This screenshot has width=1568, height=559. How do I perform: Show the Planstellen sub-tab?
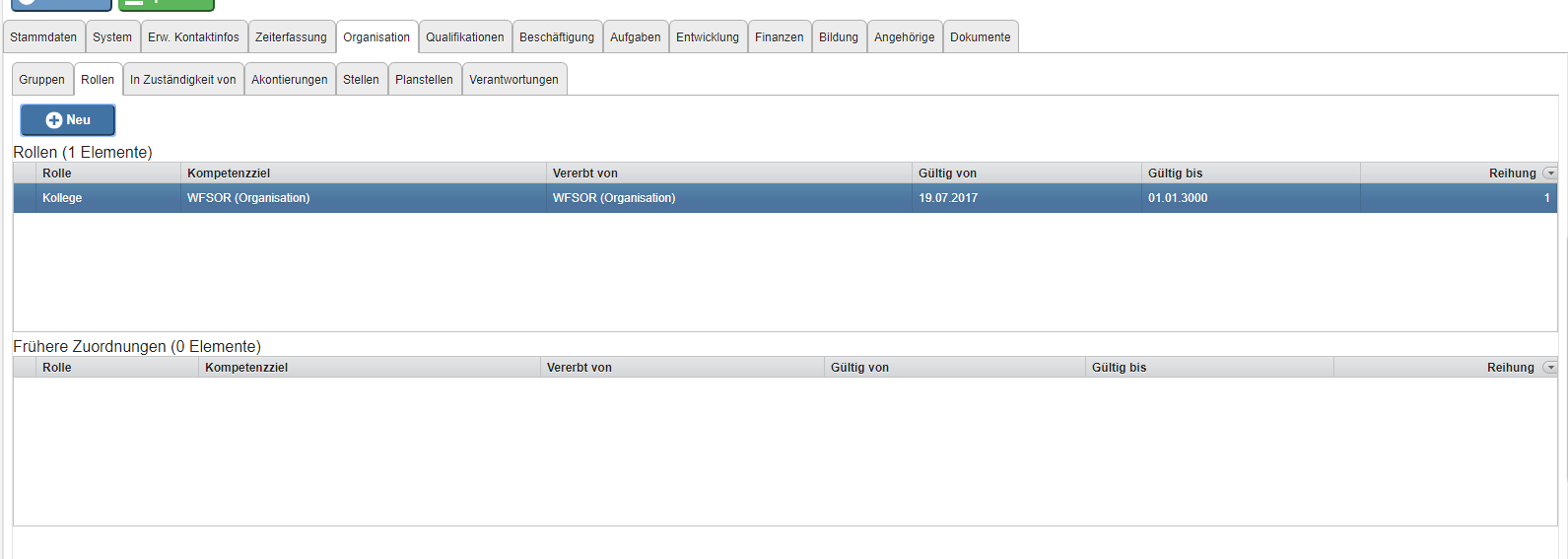tap(424, 80)
